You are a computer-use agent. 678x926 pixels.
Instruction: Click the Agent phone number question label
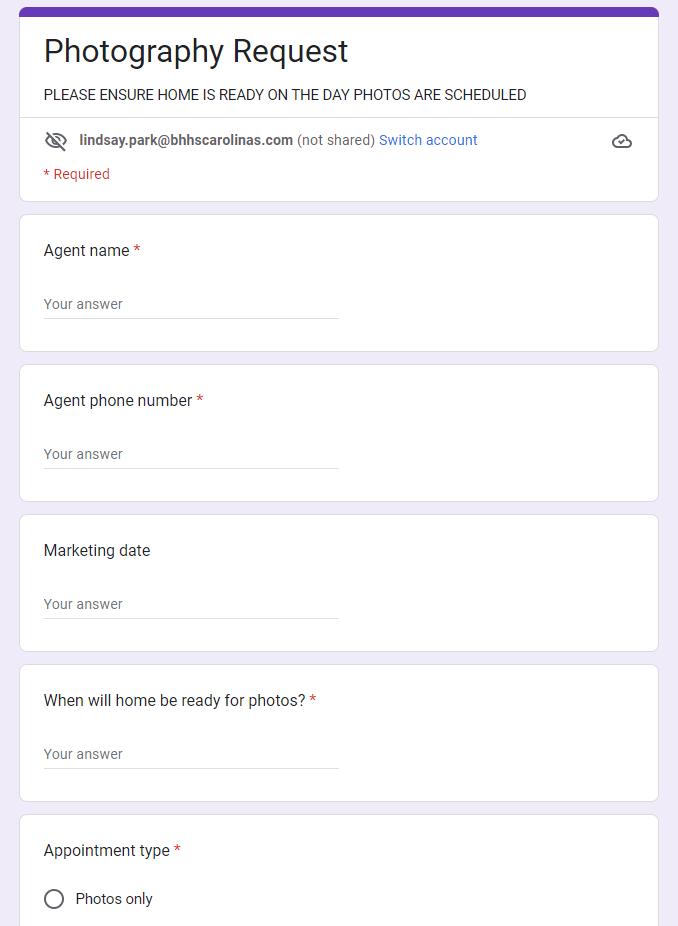click(x=118, y=400)
